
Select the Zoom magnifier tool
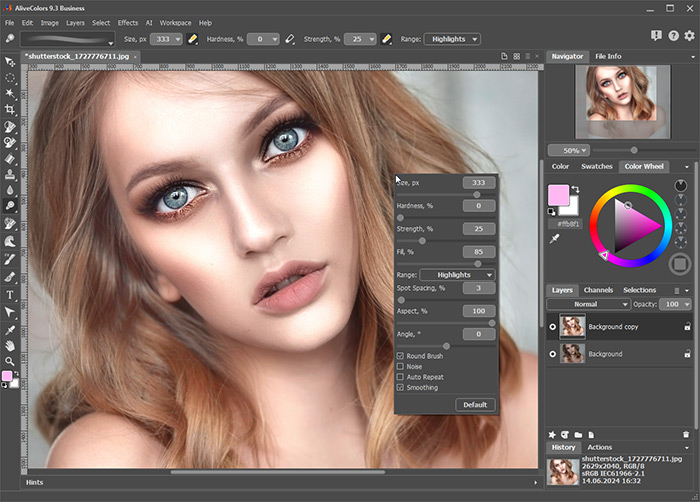coord(9,361)
